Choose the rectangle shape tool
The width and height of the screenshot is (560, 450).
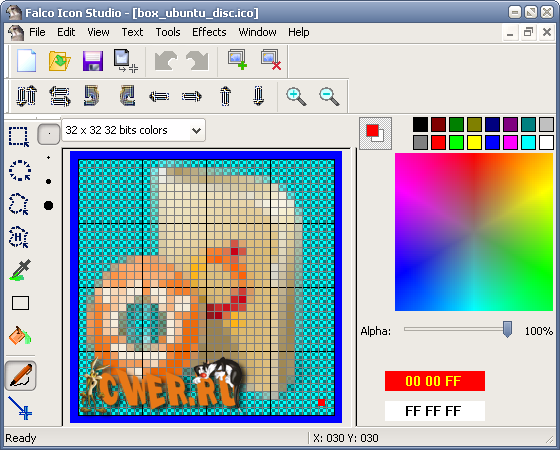click(x=20, y=303)
